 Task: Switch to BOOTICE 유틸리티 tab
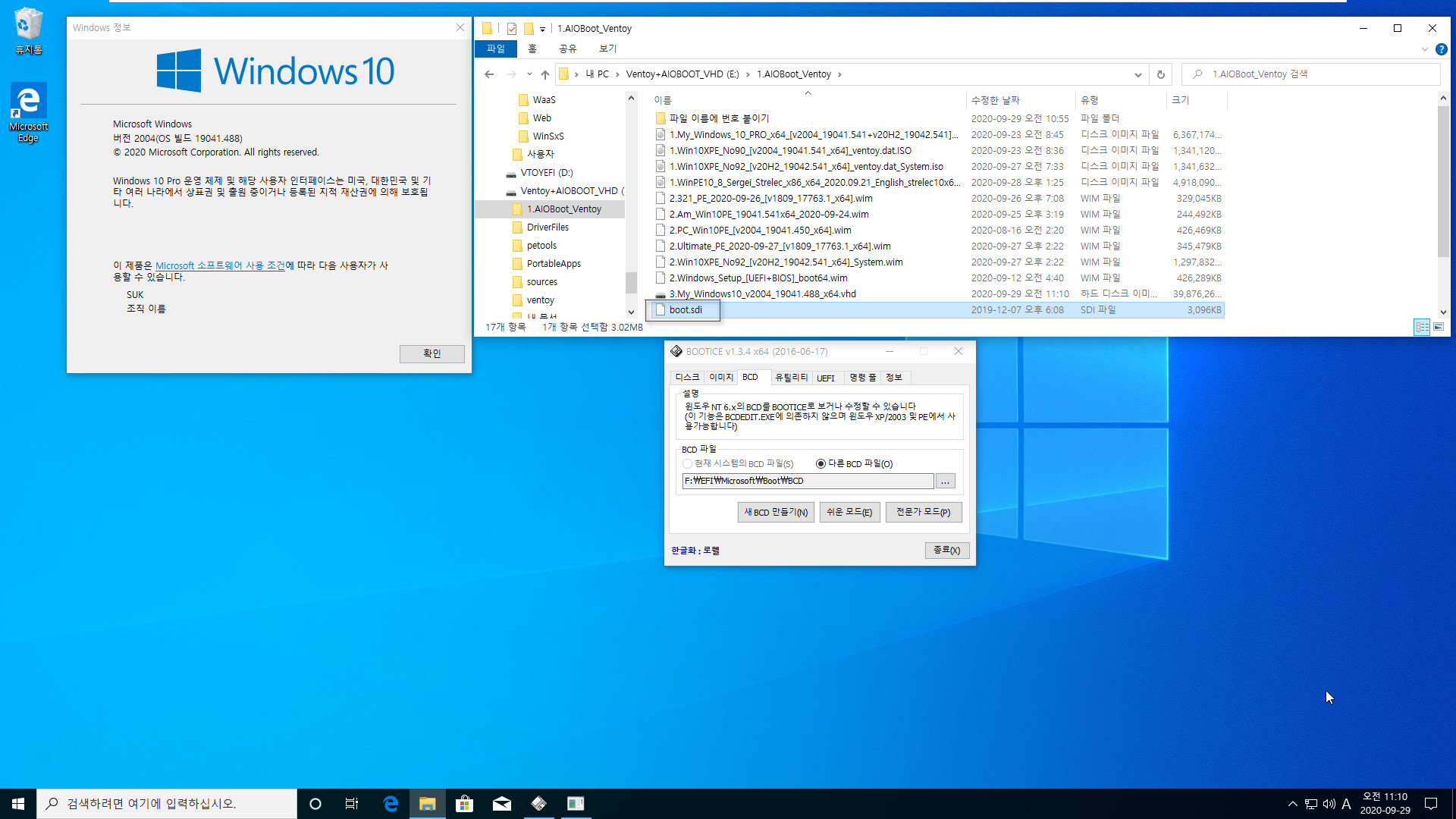pos(791,378)
